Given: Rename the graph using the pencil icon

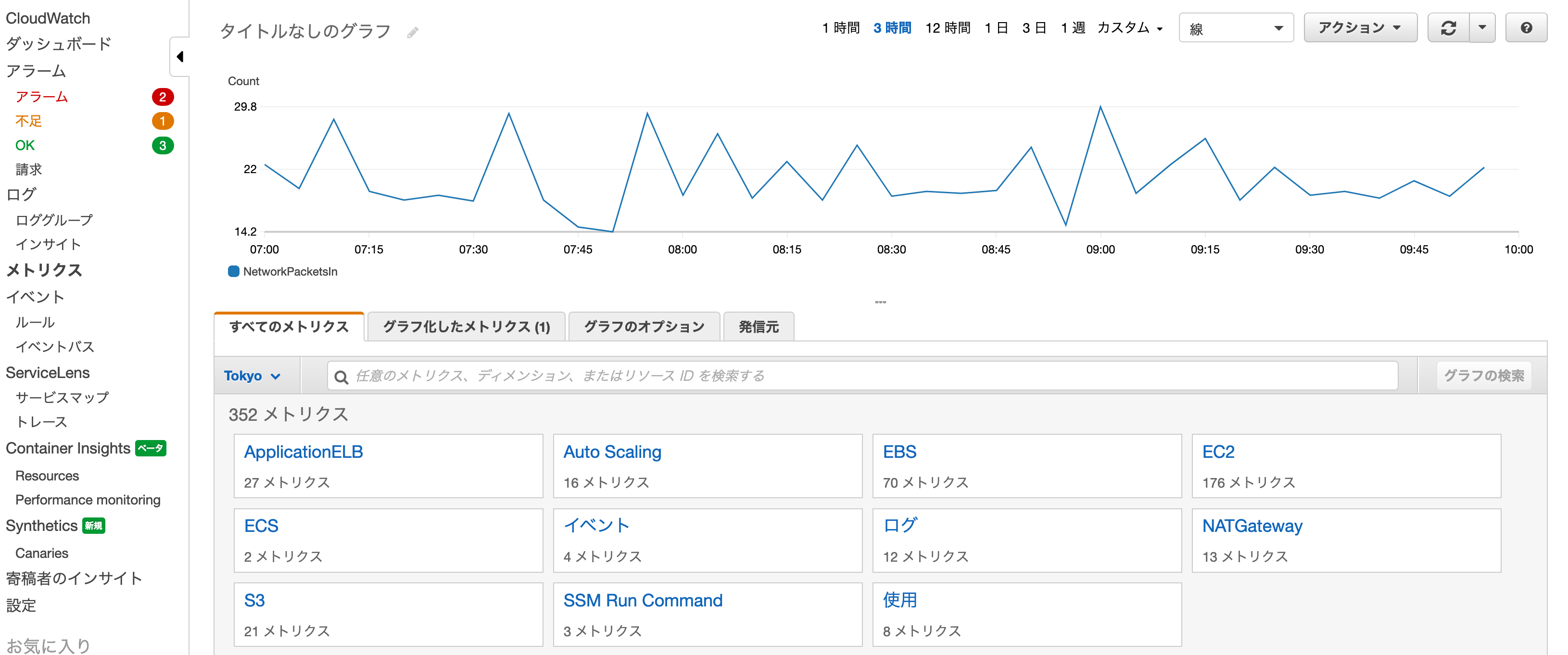Looking at the screenshot, I should (413, 32).
